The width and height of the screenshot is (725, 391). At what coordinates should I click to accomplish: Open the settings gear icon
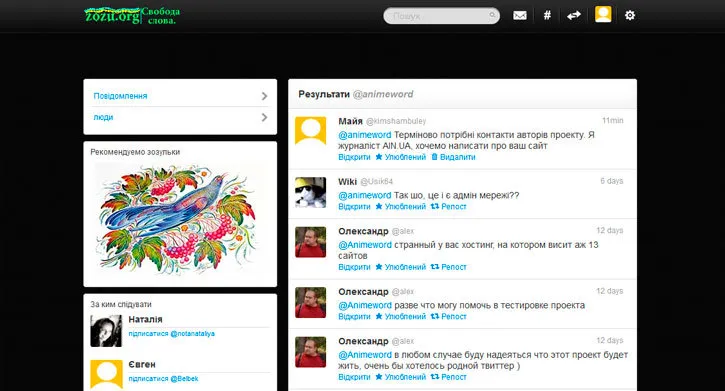[630, 16]
